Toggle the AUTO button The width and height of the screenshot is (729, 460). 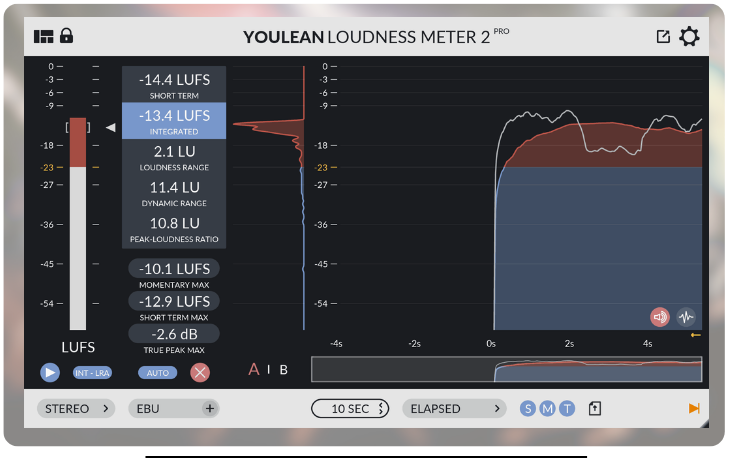(158, 373)
